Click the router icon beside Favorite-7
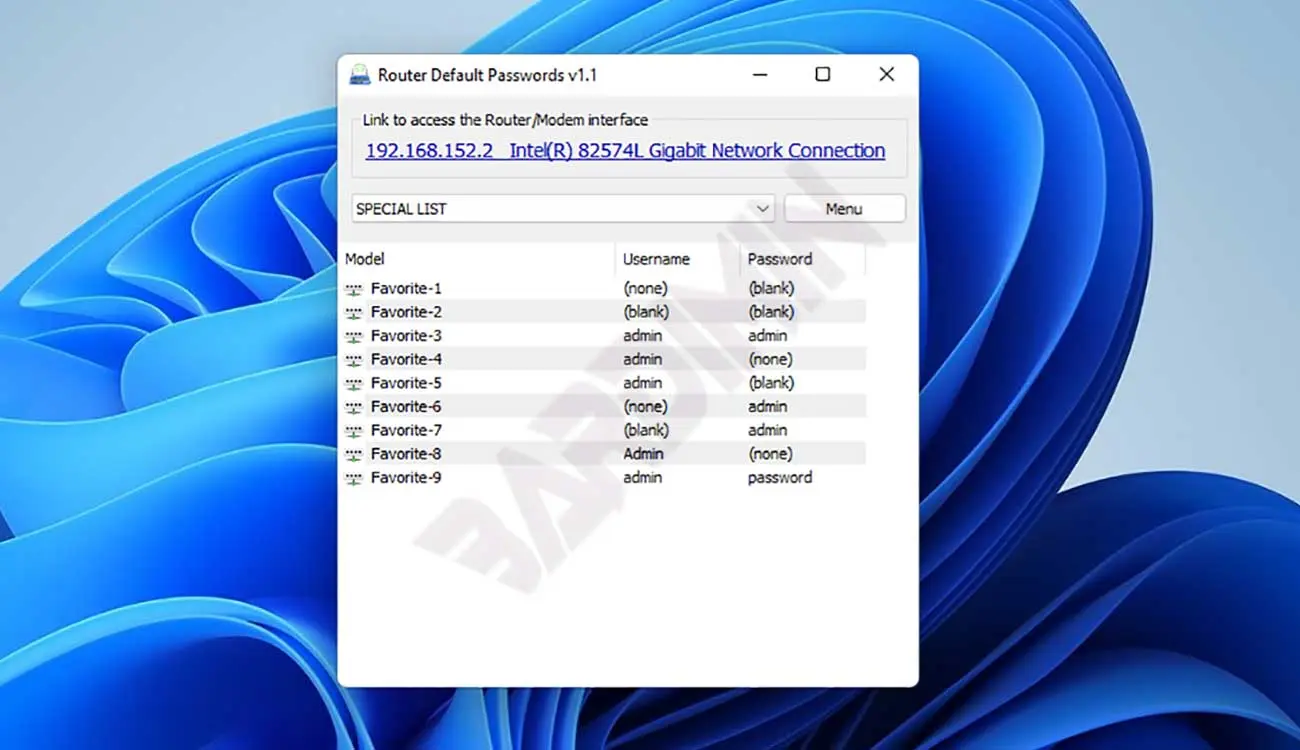Viewport: 1300px width, 750px height. point(353,431)
